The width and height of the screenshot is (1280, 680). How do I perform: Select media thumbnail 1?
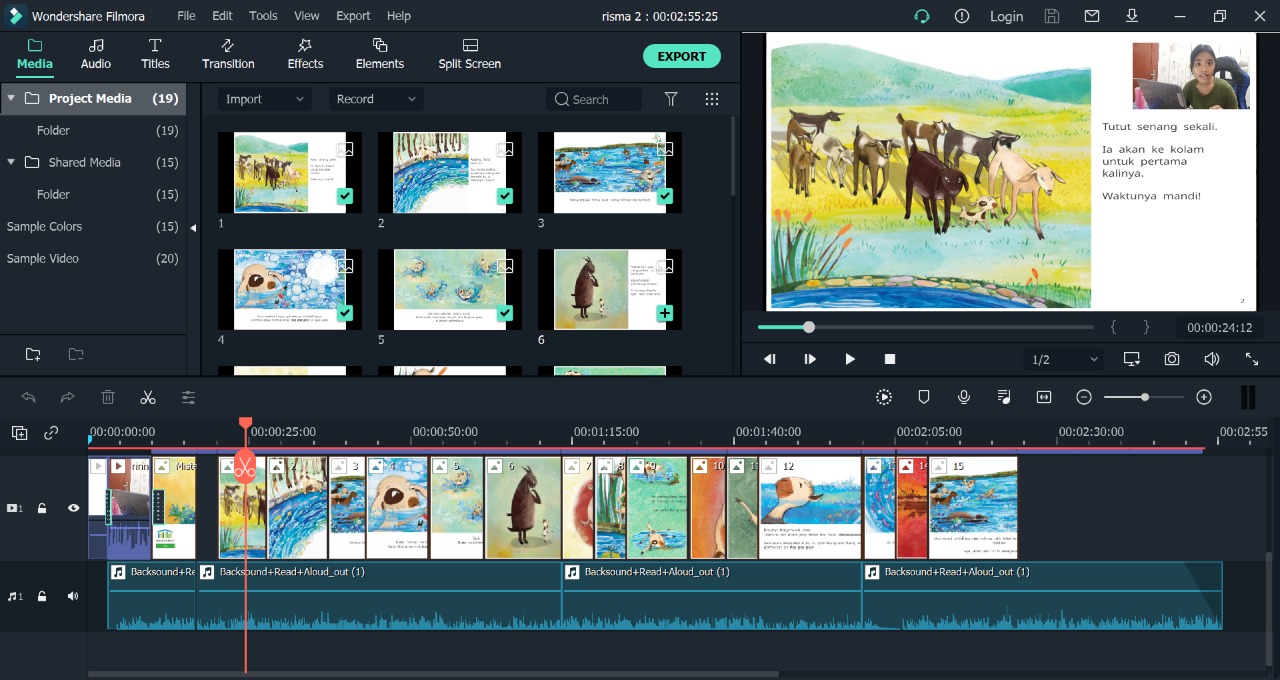(290, 172)
